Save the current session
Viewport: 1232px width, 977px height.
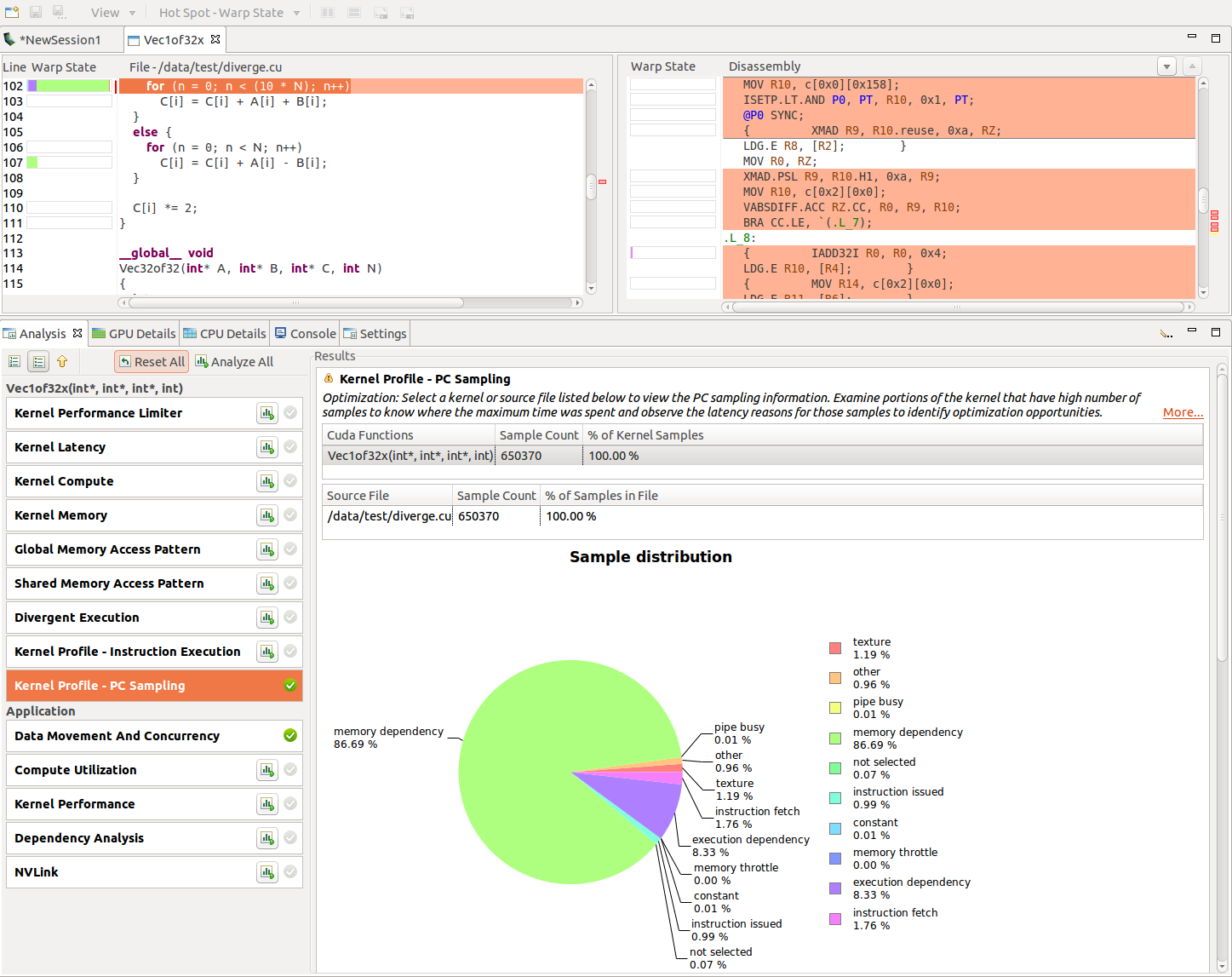[x=34, y=12]
